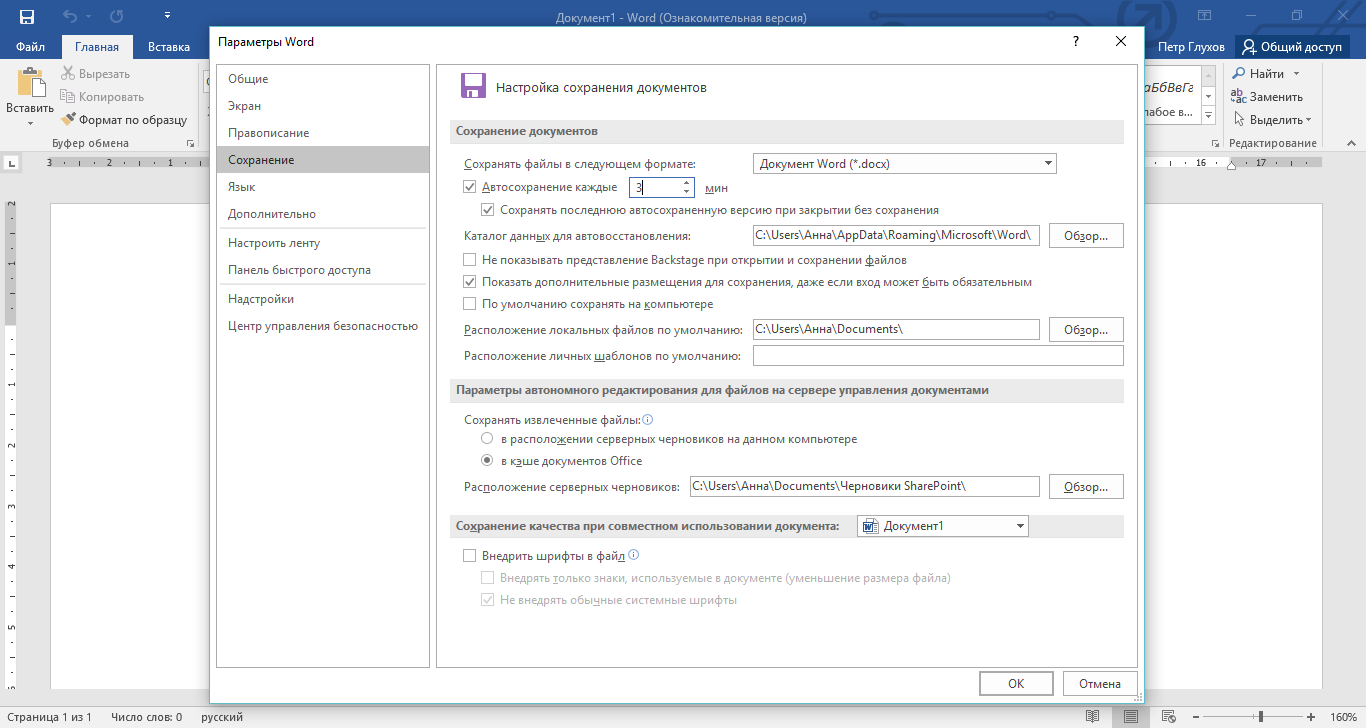Enable "По умолчанию сохранять на компьютере" checkbox
This screenshot has width=1366, height=728.
point(470,304)
